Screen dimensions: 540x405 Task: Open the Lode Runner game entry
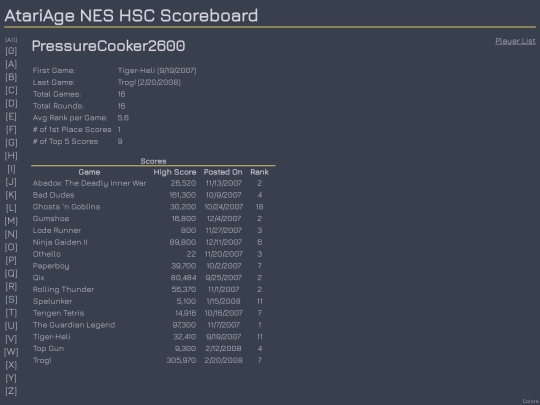tap(57, 230)
